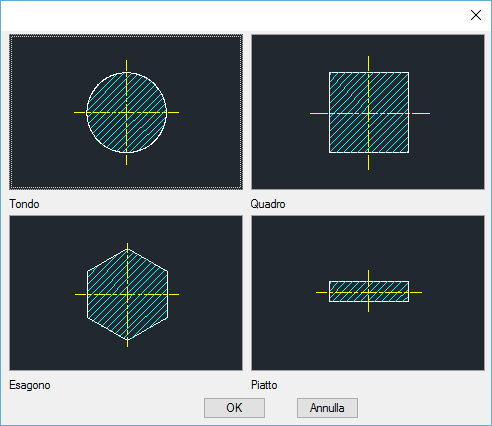Cancel with the Annulla button

[327, 408]
